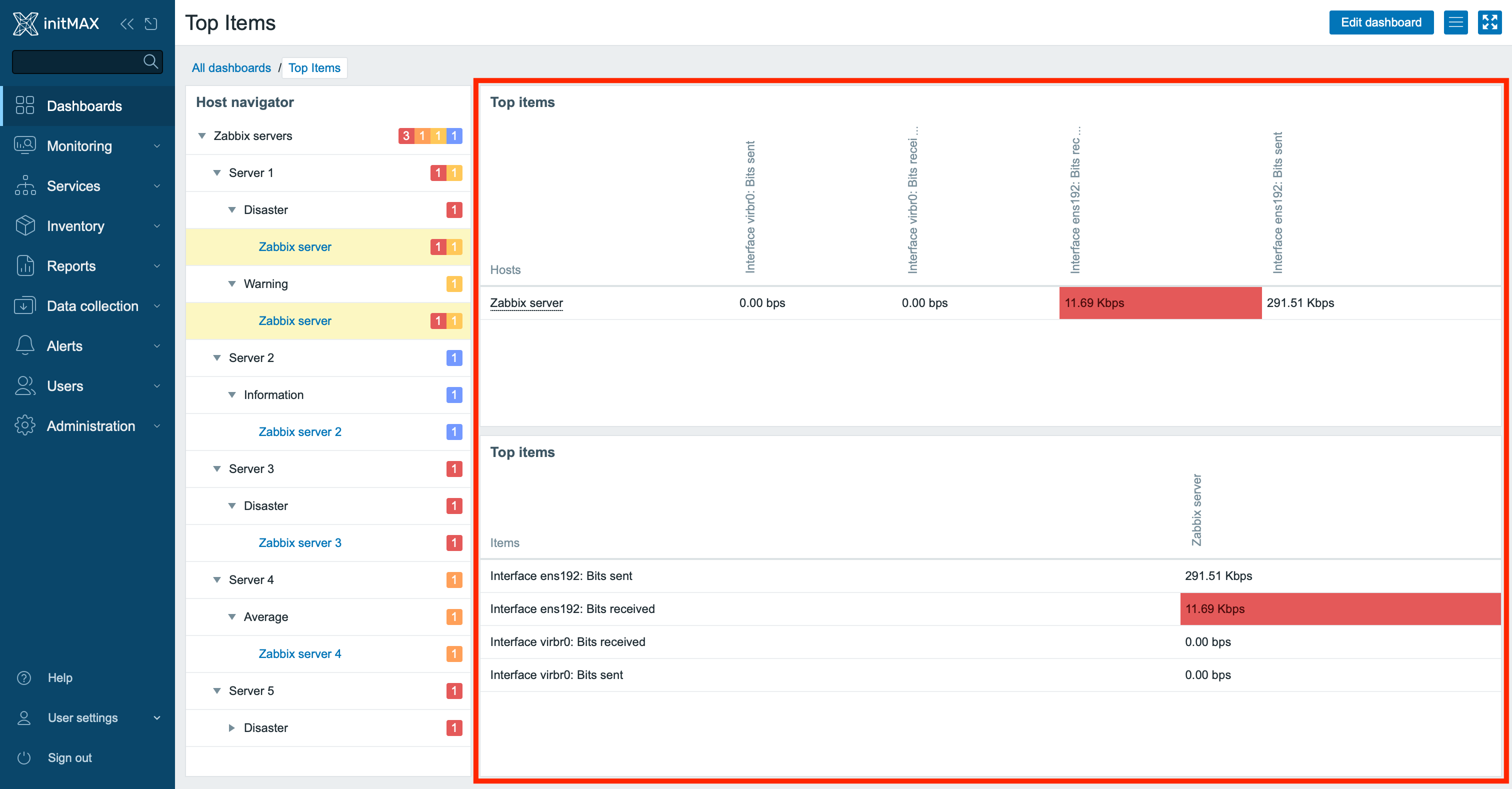Screen dimensions: 1512x789
Task: Open Monitoring menu item
Action: pos(88,145)
